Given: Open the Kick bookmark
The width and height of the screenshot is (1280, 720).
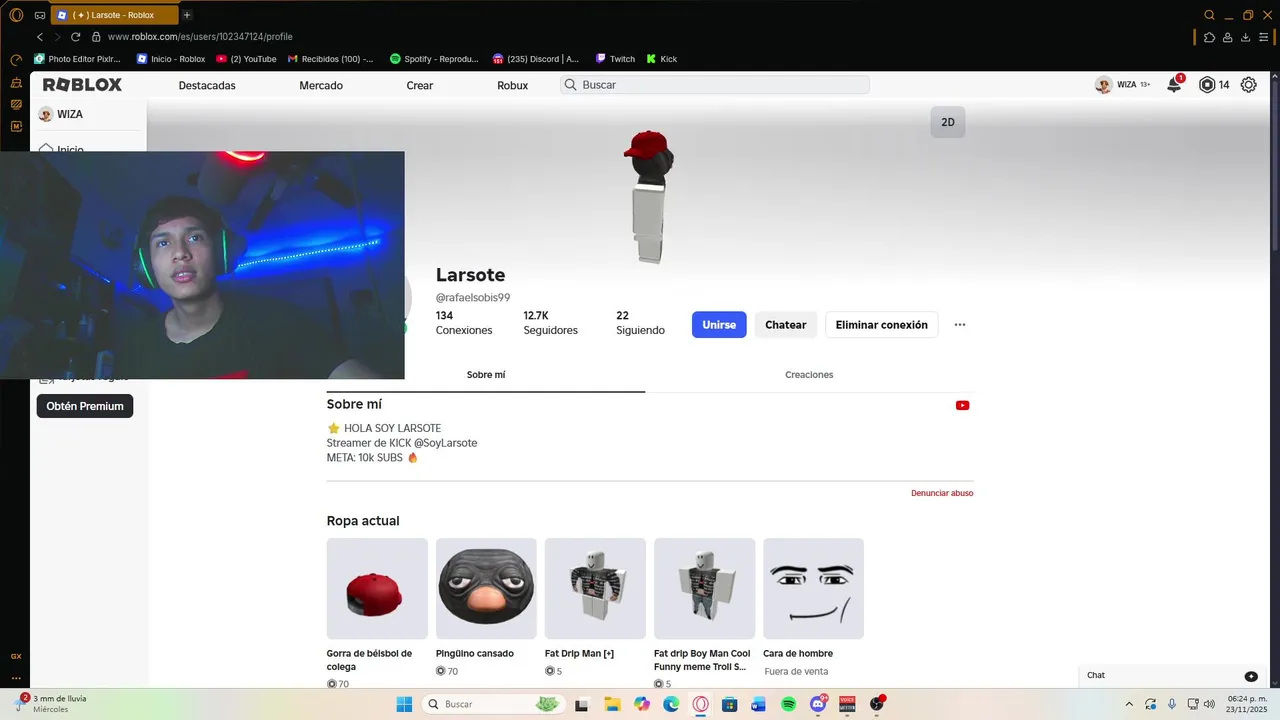Looking at the screenshot, I should click(662, 59).
